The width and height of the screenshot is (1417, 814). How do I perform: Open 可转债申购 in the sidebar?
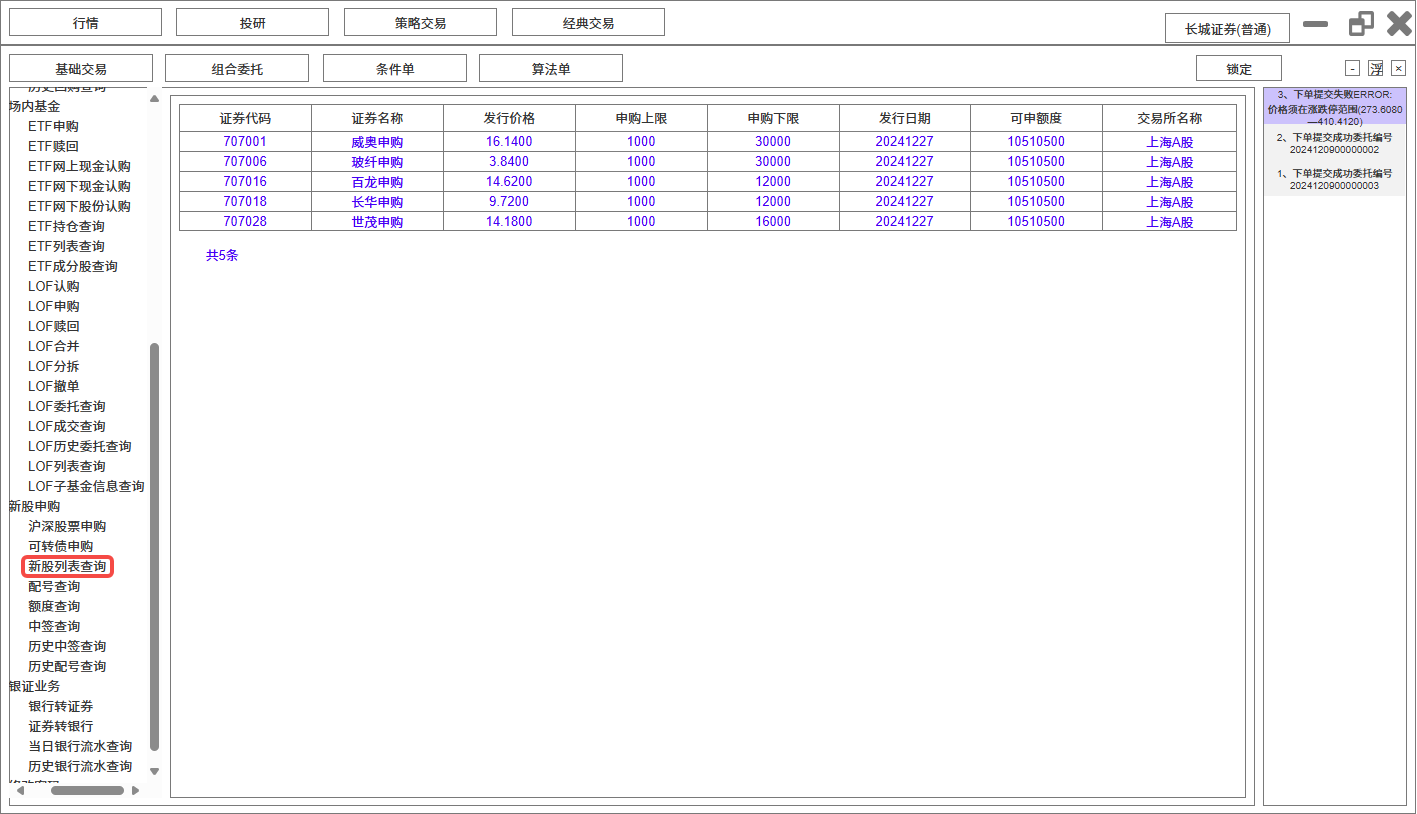point(61,546)
